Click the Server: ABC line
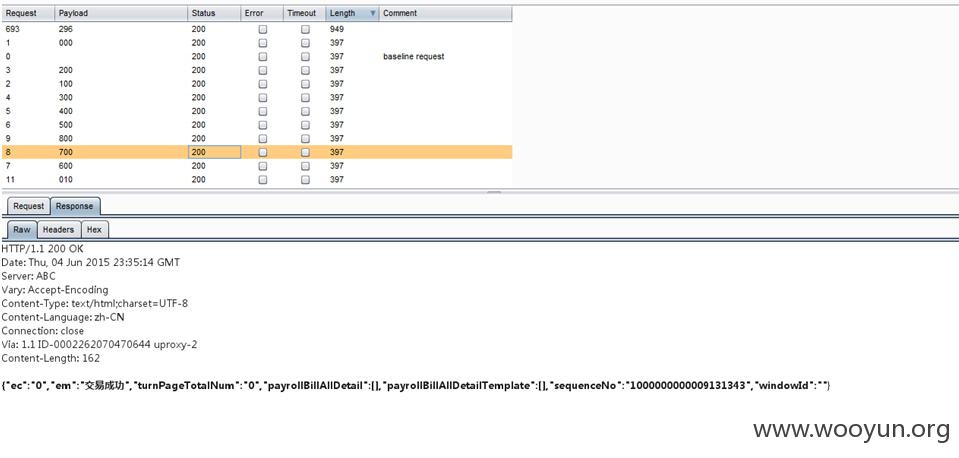The image size is (959, 458). [28, 276]
